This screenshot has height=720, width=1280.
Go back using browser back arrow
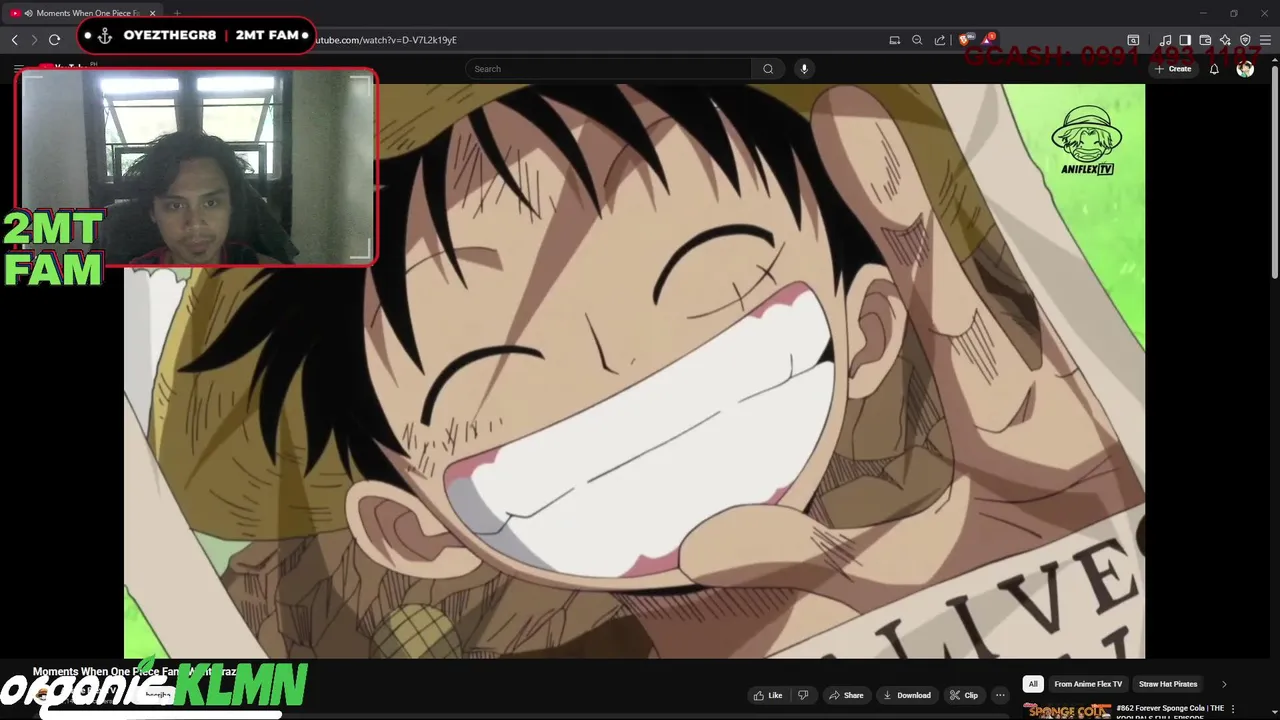click(x=14, y=40)
